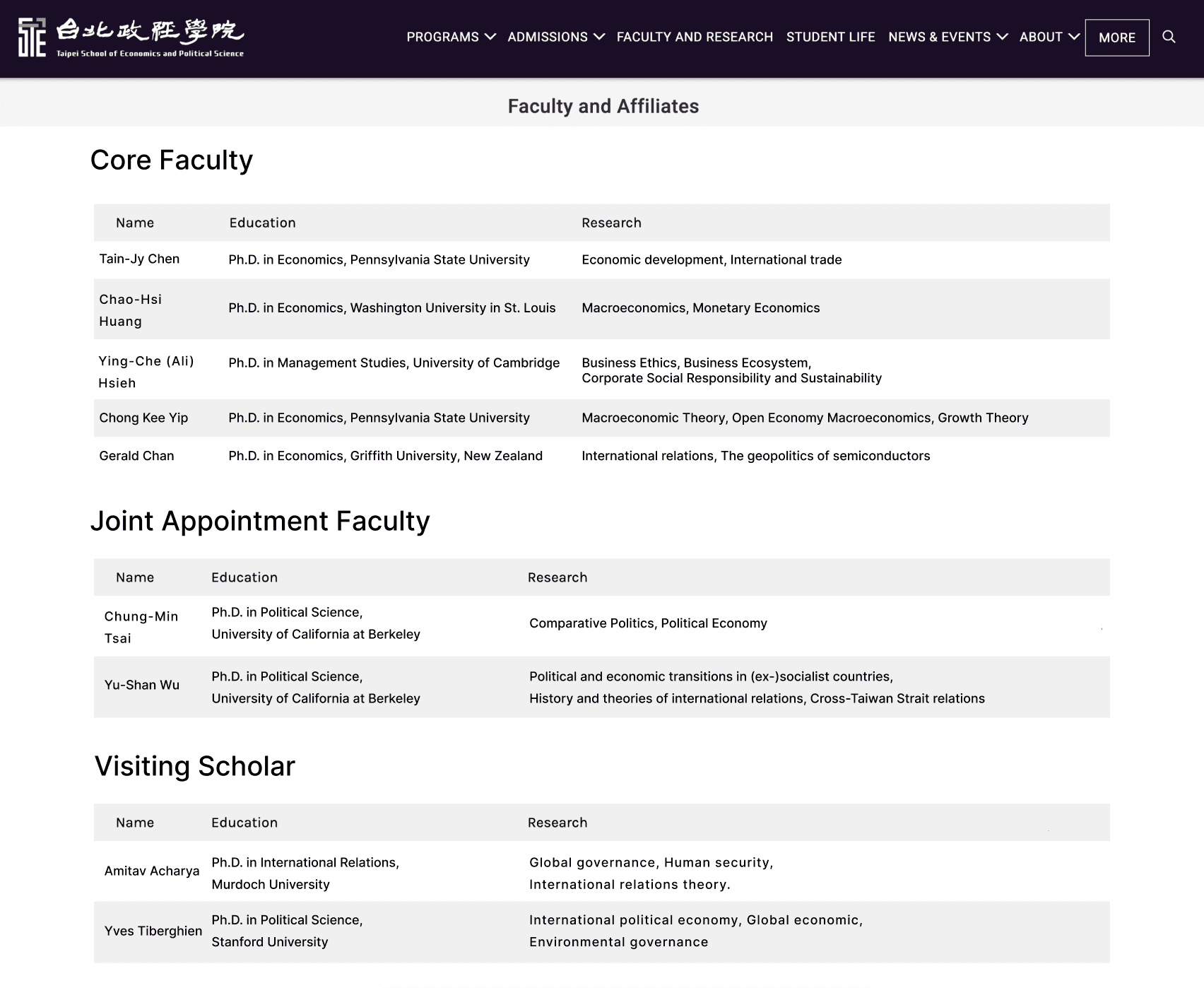The width and height of the screenshot is (1204, 988).
Task: Click Visiting Scholar table Education column header
Action: point(244,823)
